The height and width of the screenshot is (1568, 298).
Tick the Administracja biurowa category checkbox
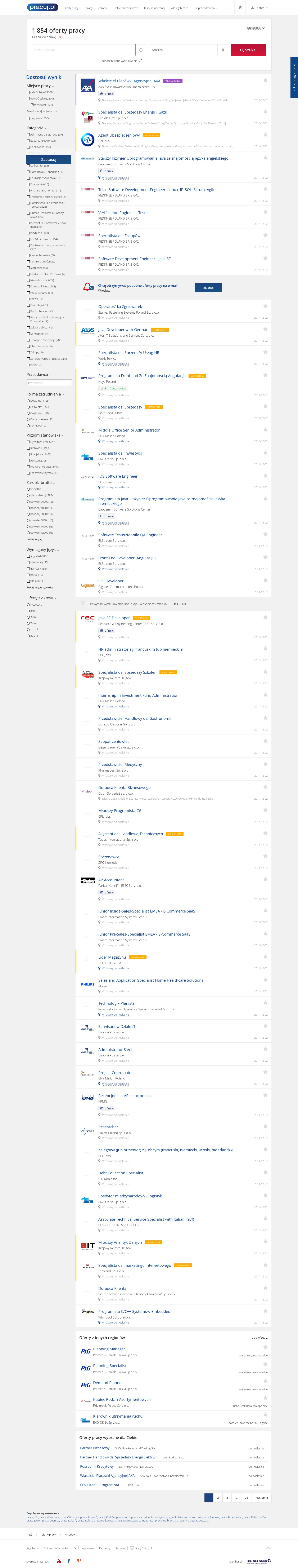coord(28,134)
